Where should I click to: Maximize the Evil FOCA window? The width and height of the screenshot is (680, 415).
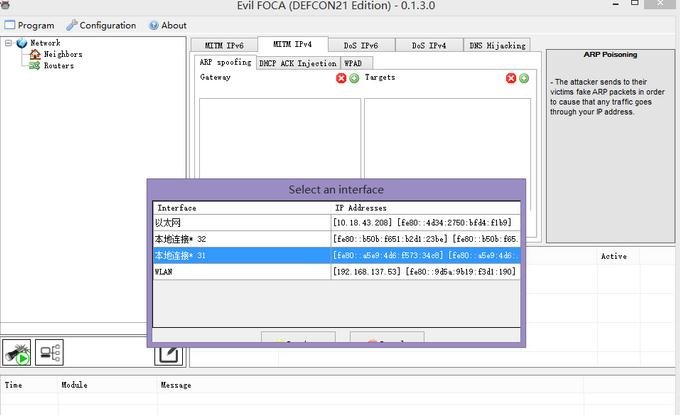[634, 3]
